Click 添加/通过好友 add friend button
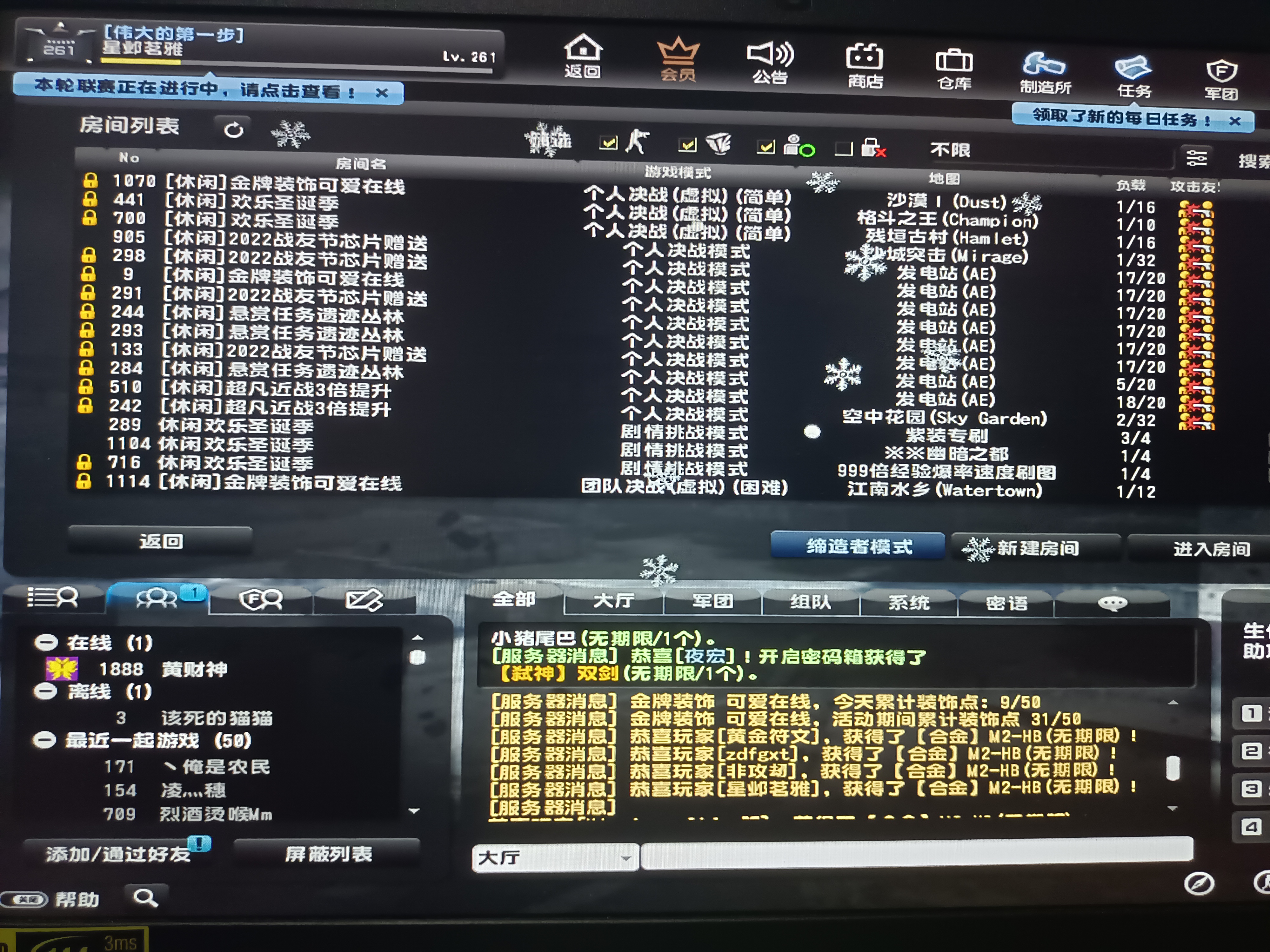 [x=118, y=854]
